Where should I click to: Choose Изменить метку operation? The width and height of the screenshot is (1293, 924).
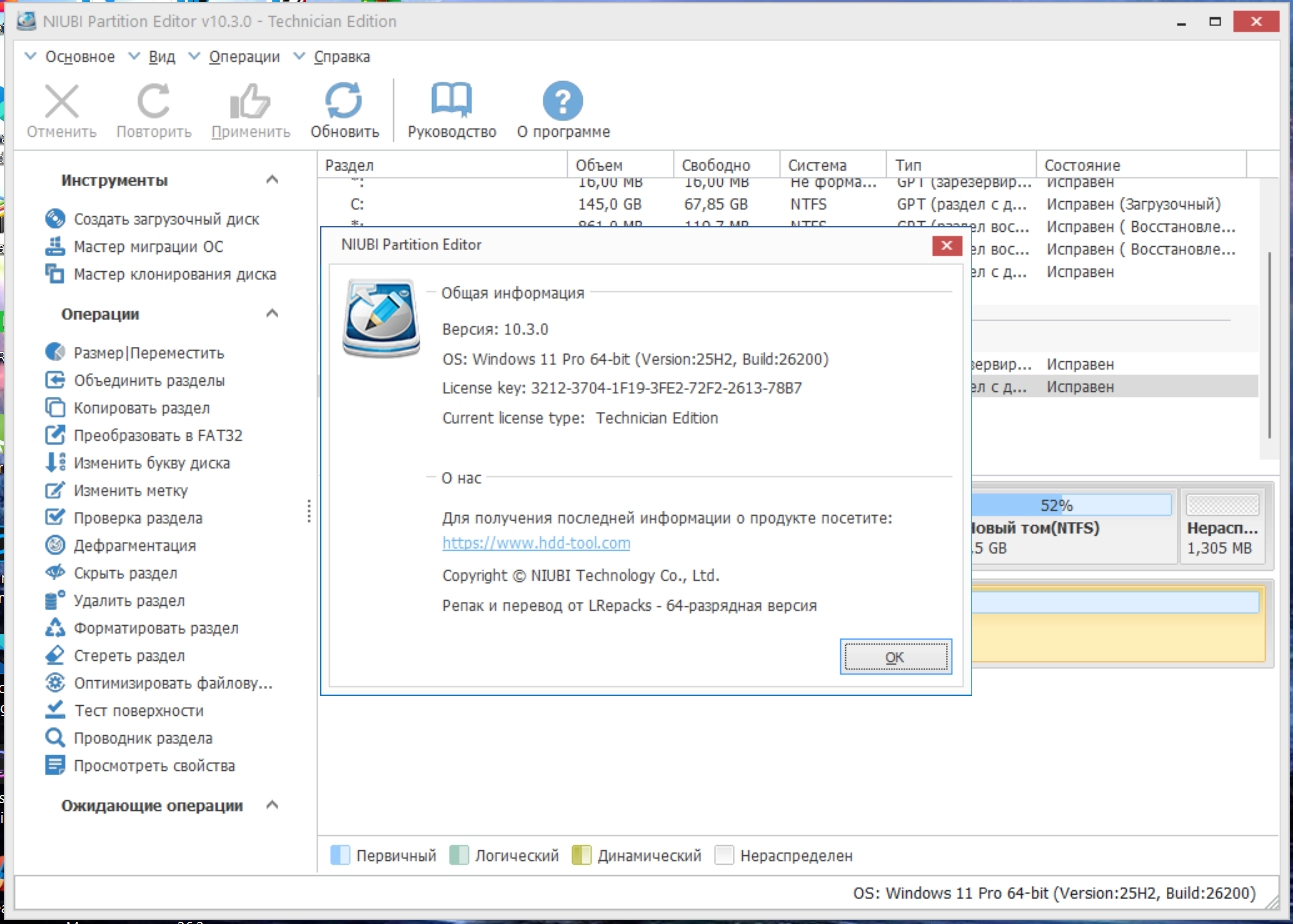point(116,490)
